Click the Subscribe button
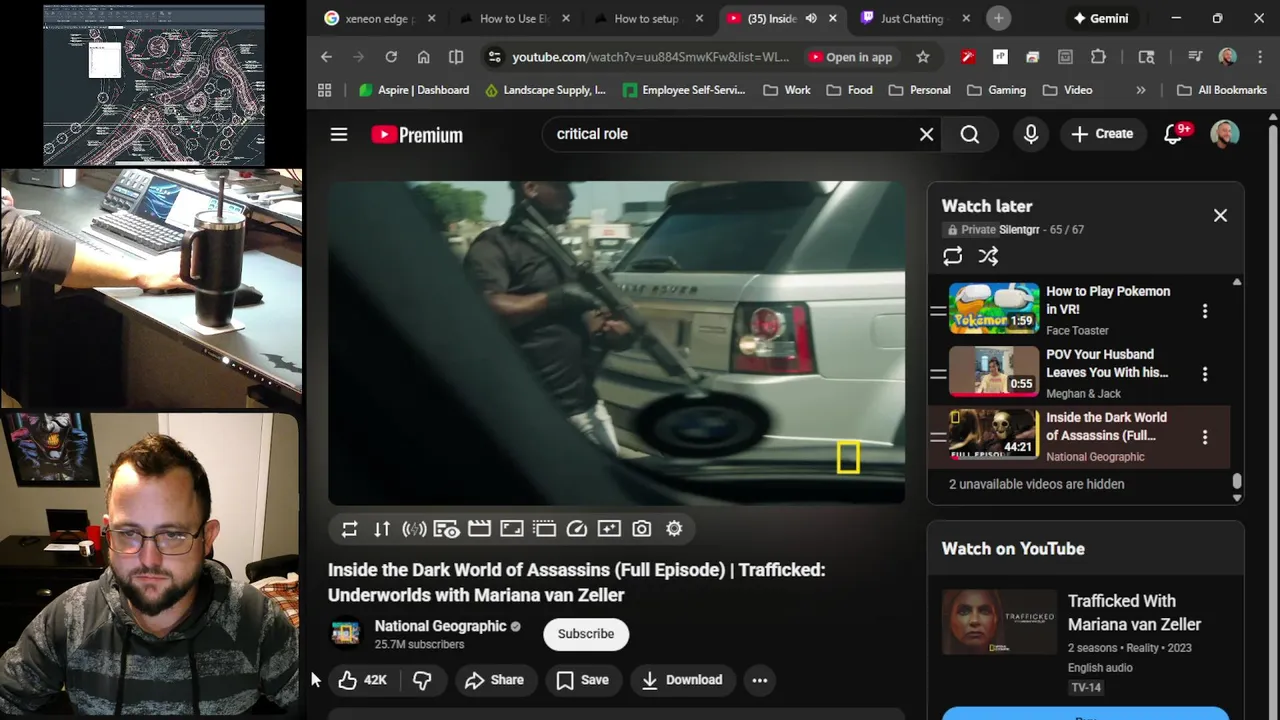The height and width of the screenshot is (720, 1280). (x=586, y=634)
